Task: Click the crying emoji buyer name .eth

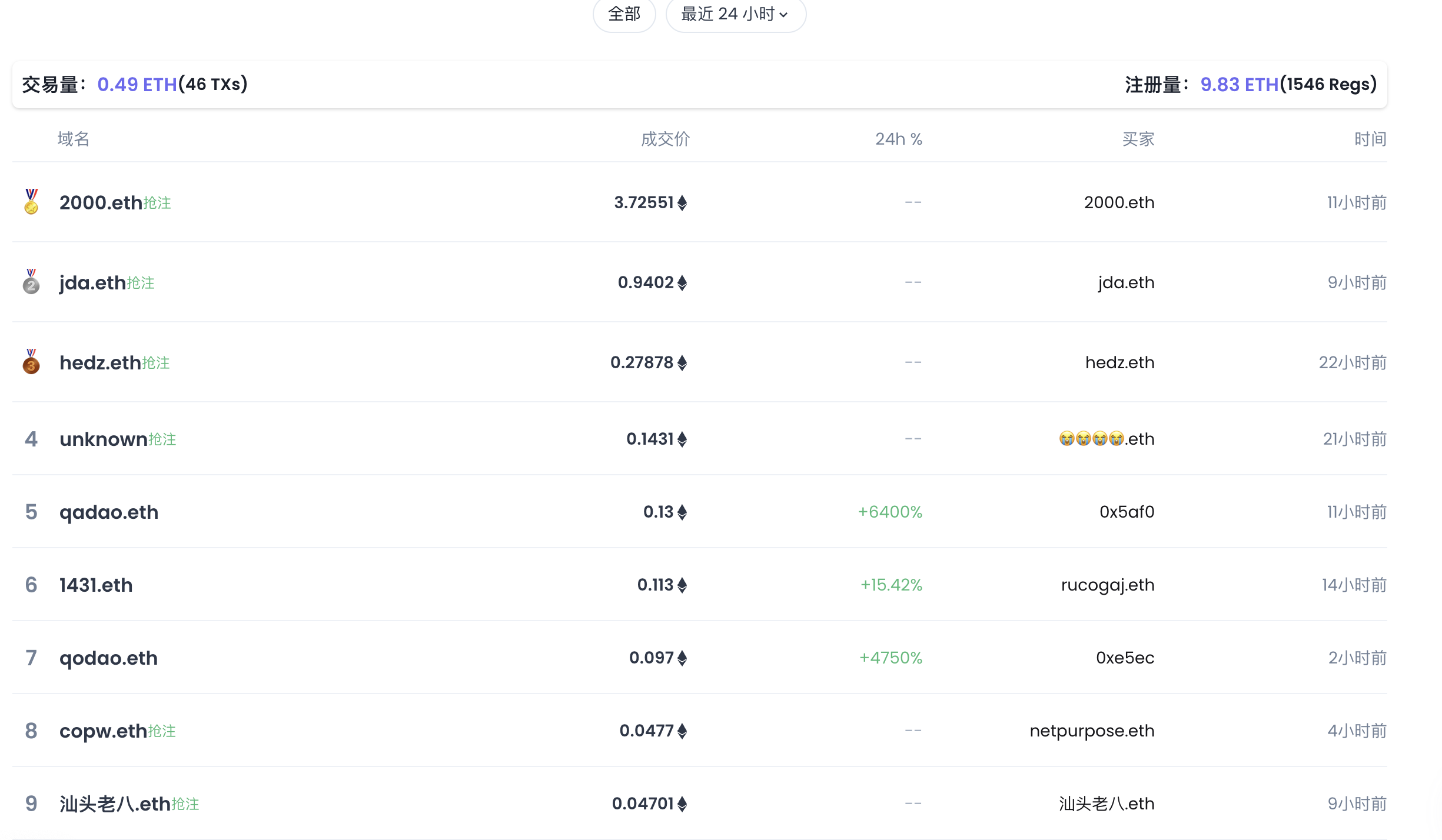Action: [1106, 439]
